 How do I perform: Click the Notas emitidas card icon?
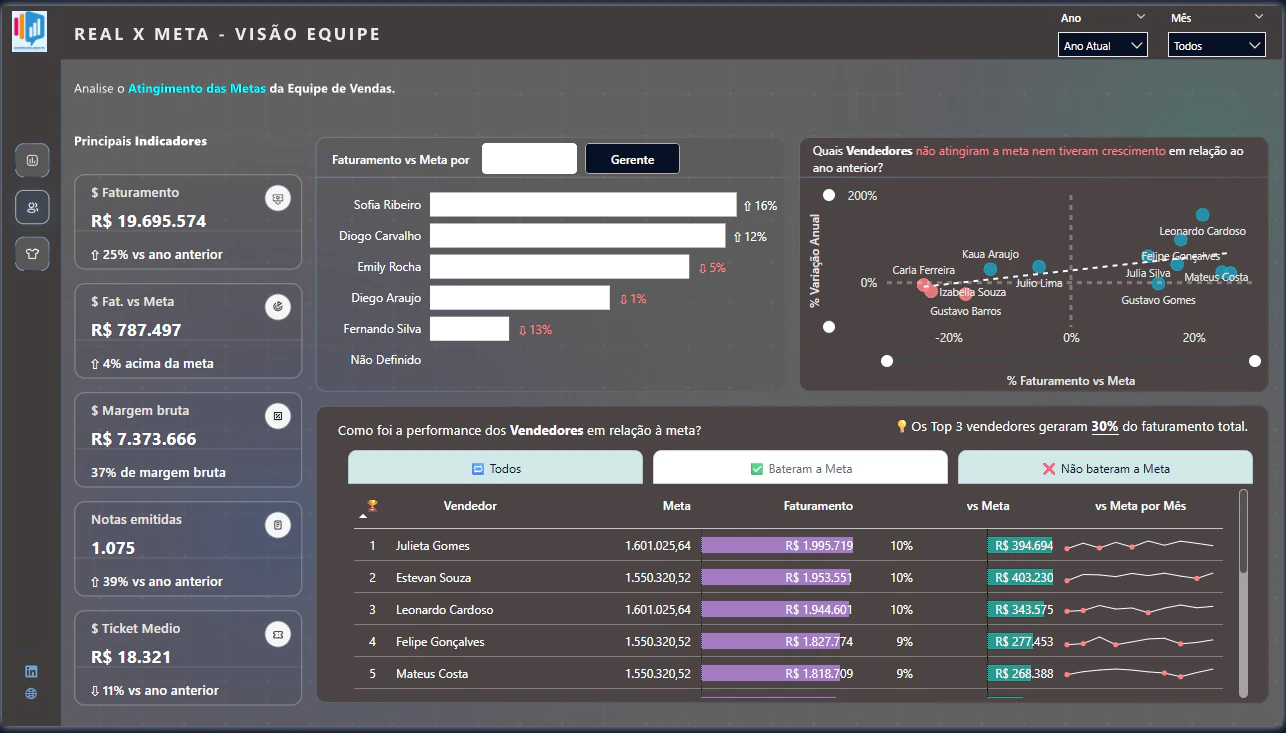[277, 525]
